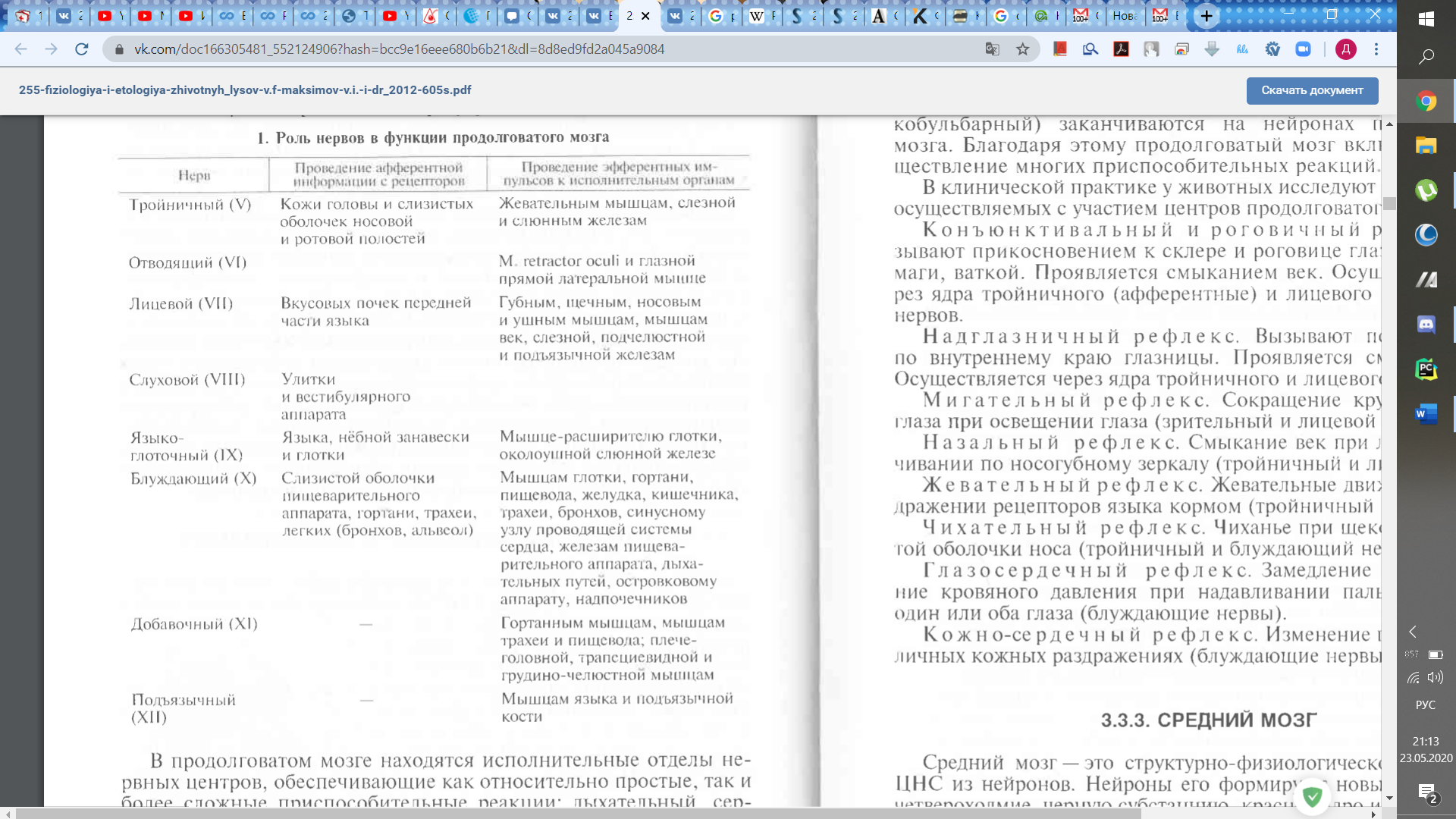Click the Google Translate page icon
The image size is (1456, 819).
(x=992, y=49)
